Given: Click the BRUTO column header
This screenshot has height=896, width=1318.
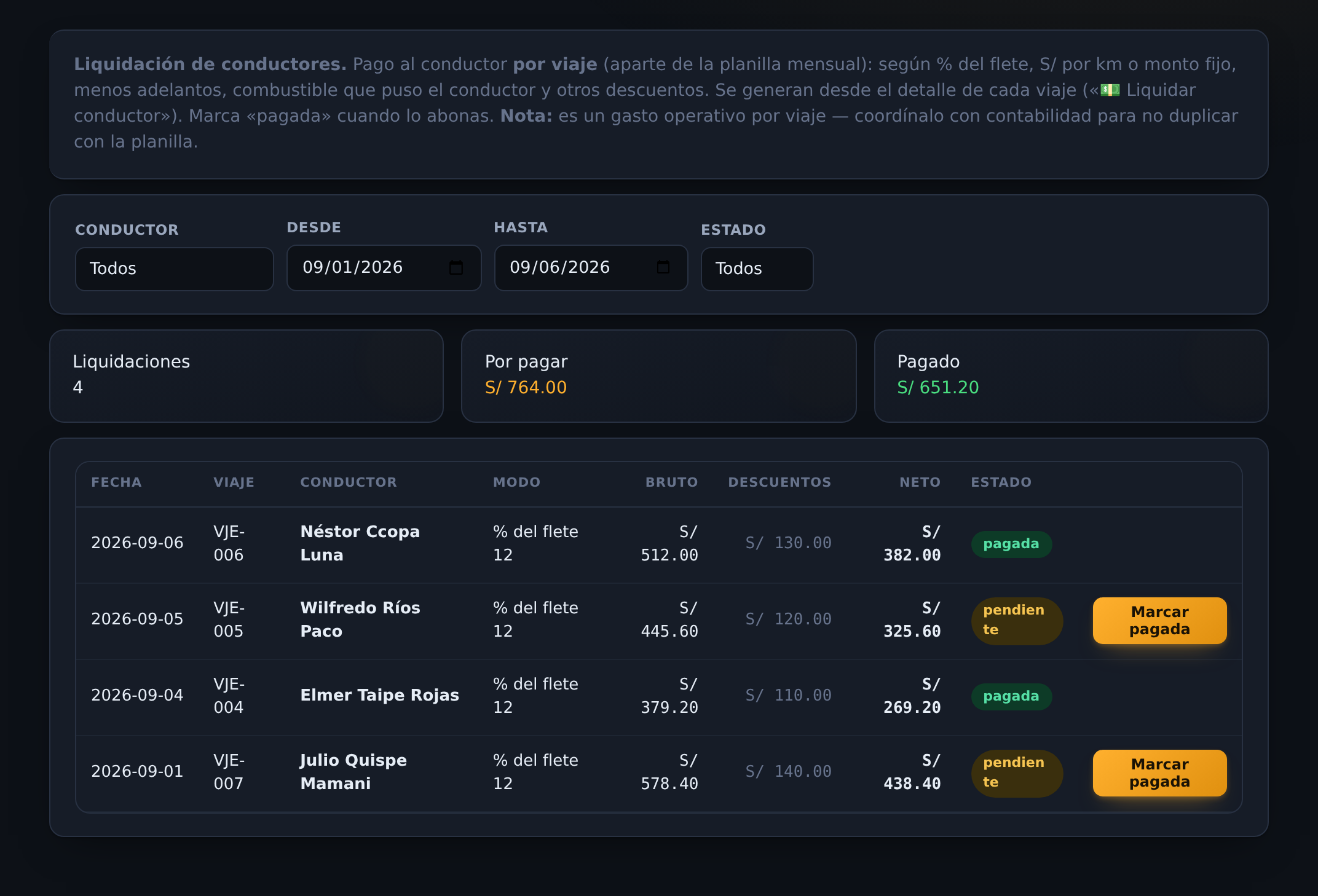Looking at the screenshot, I should pyautogui.click(x=671, y=482).
